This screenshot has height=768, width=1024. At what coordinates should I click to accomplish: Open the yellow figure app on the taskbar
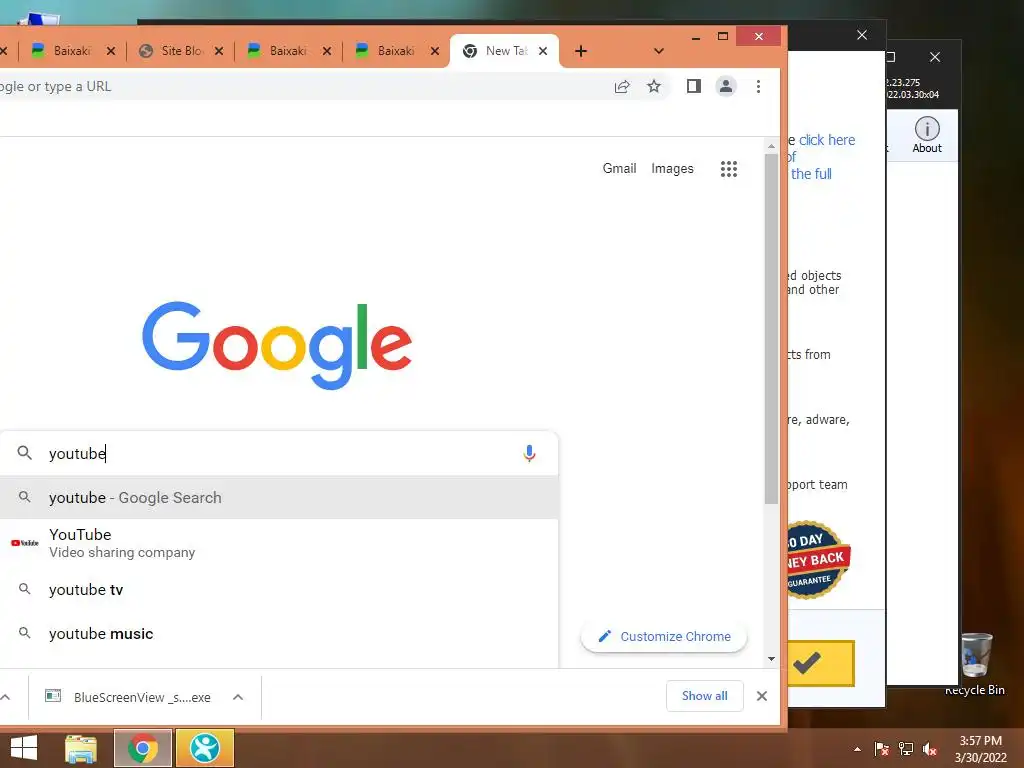[205, 748]
